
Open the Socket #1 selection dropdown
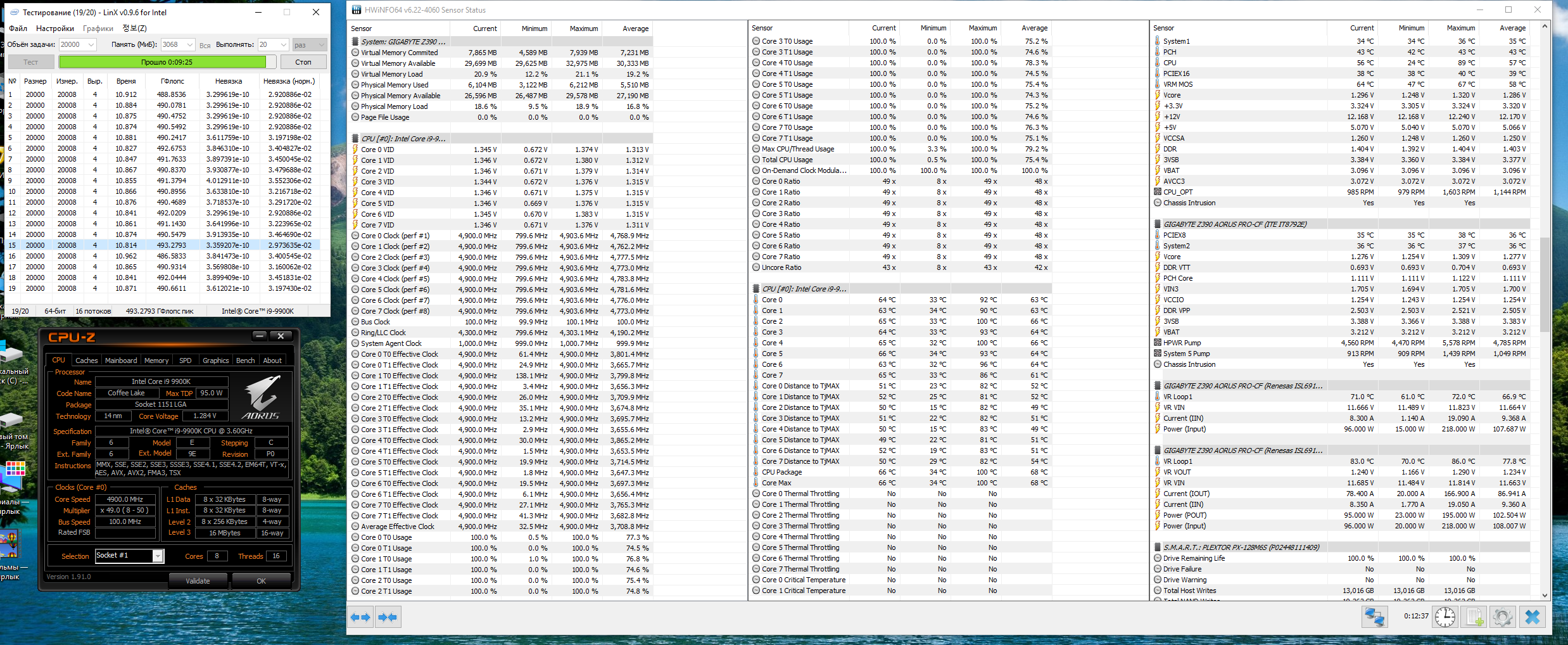[x=158, y=556]
